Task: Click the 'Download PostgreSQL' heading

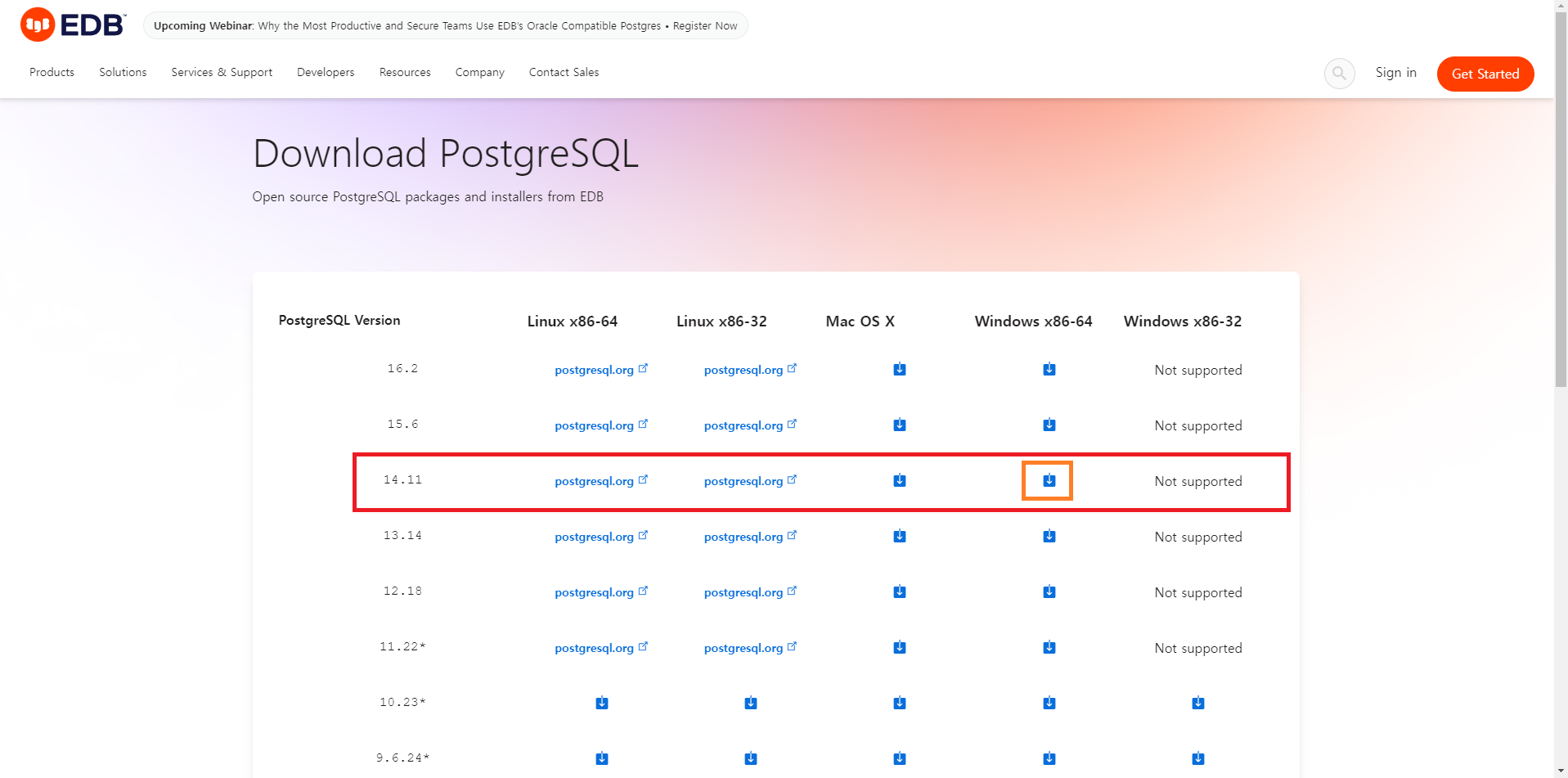Action: click(x=446, y=154)
